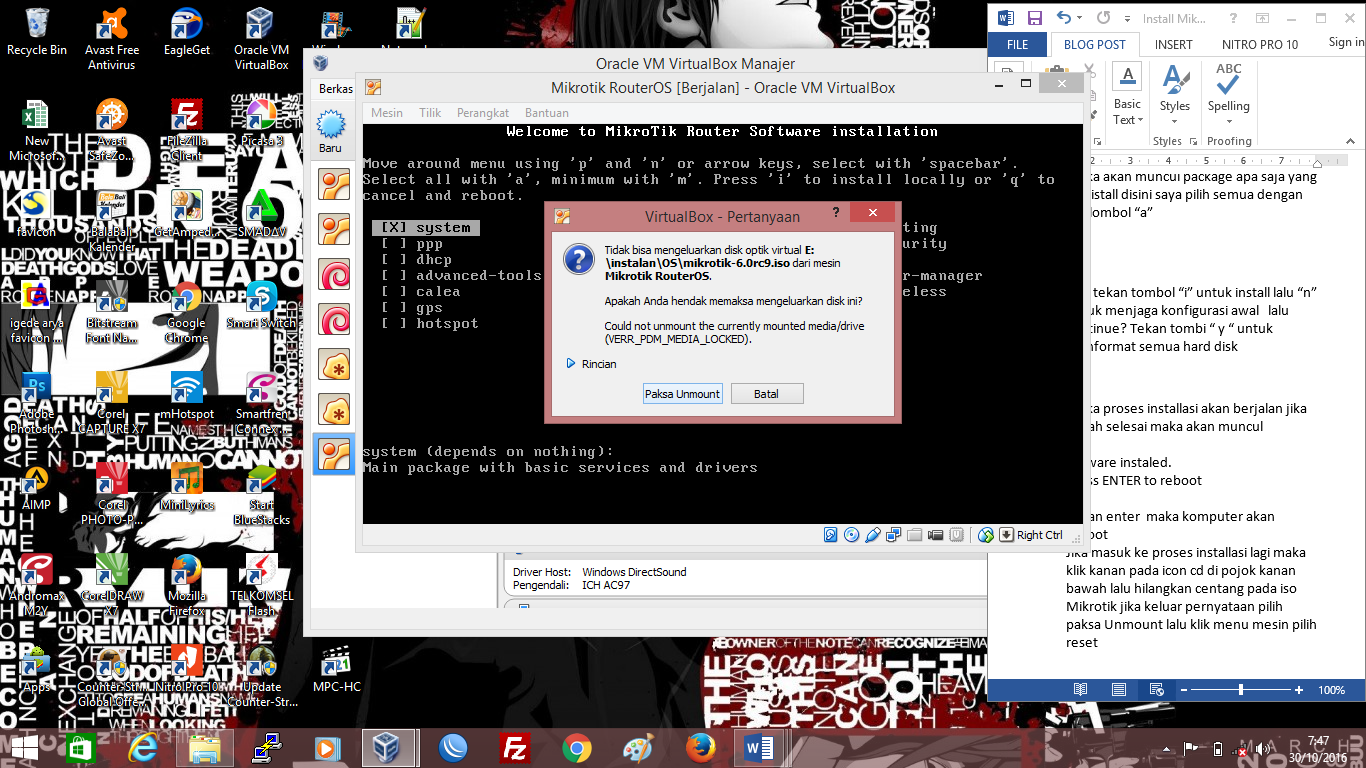Open Ribbon Display Options in Word
Image resolution: width=1366 pixels, height=768 pixels.
click(1262, 18)
